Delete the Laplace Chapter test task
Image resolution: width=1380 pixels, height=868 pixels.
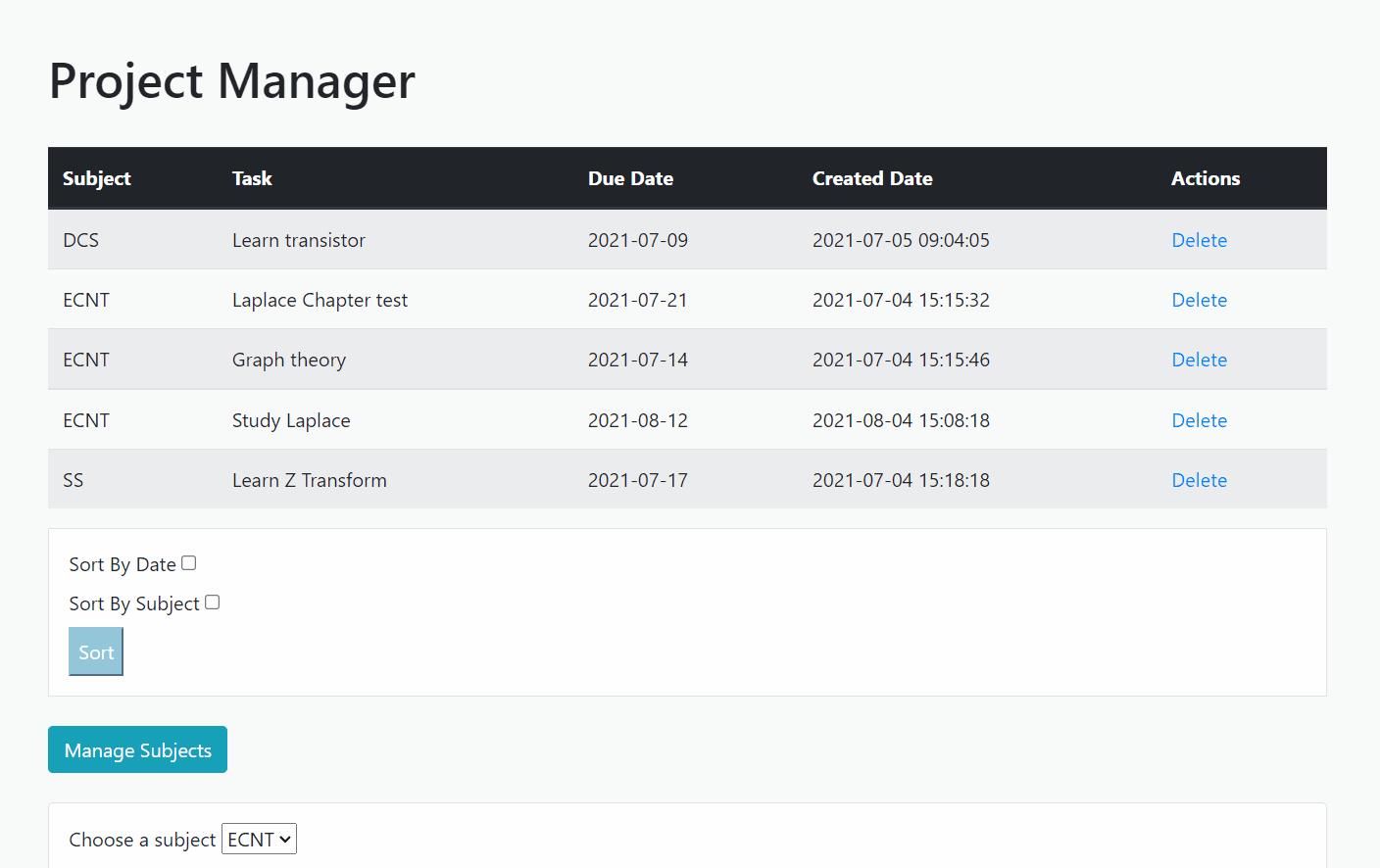[x=1200, y=300]
